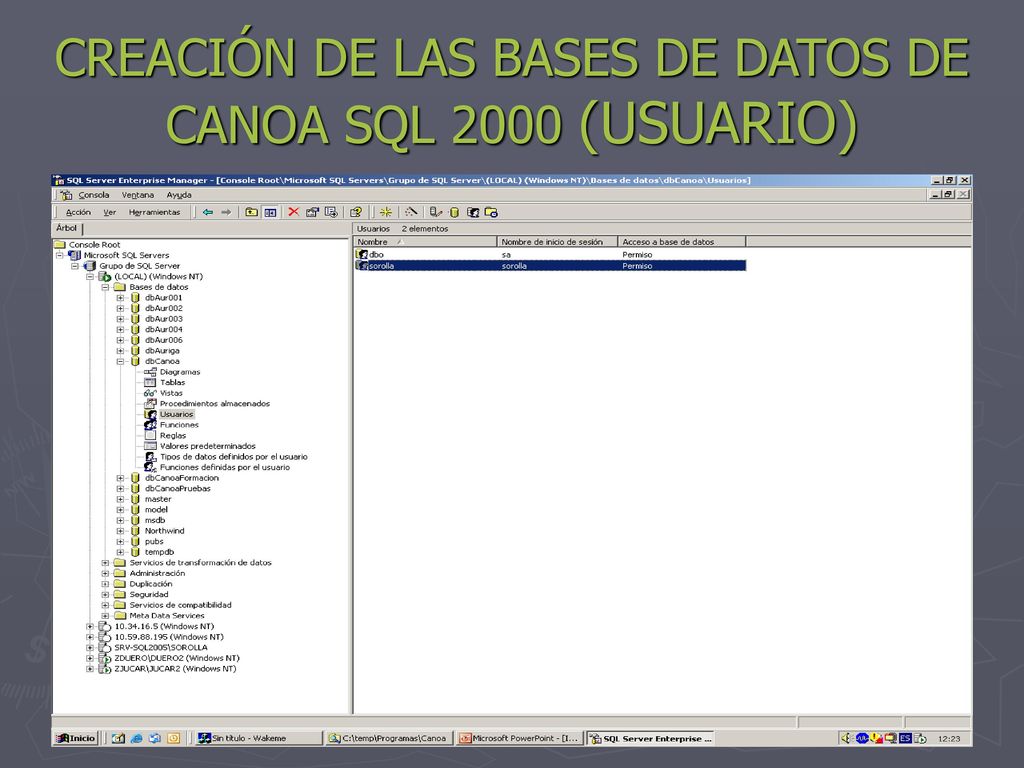Click the Funciones roles icon in the tree

coord(150,424)
